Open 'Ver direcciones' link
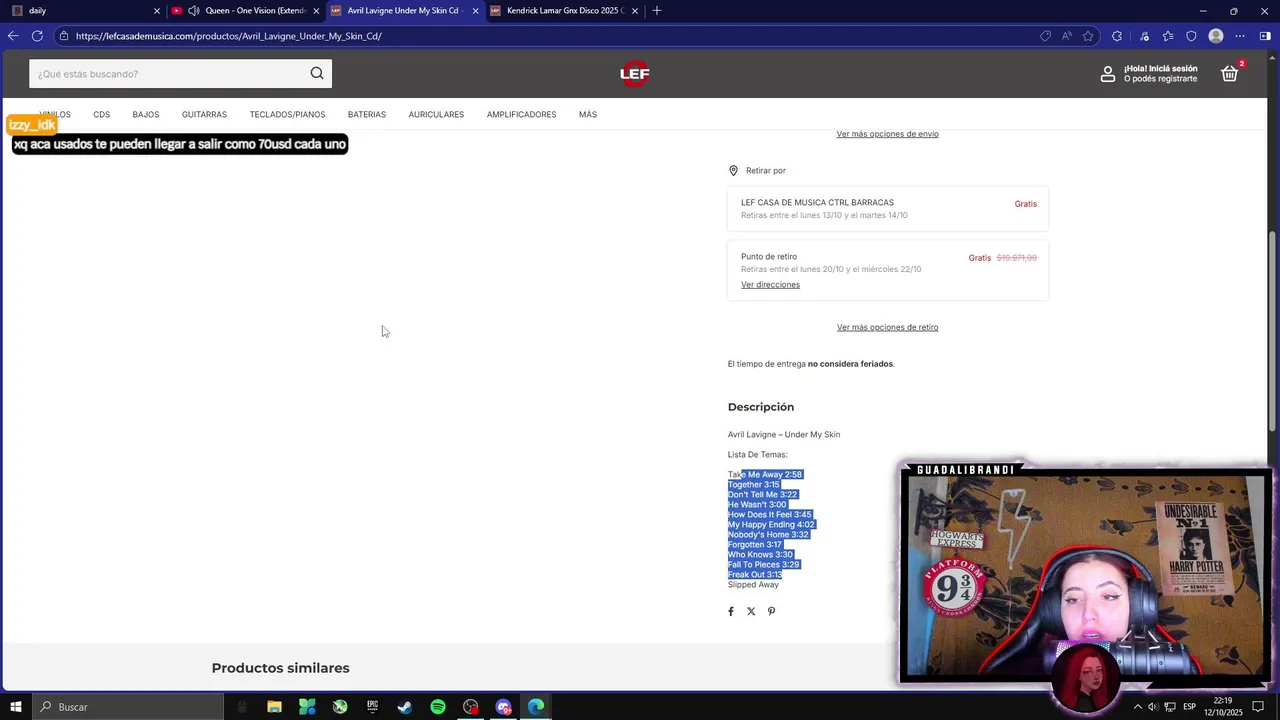Image resolution: width=1280 pixels, height=720 pixels. (770, 285)
